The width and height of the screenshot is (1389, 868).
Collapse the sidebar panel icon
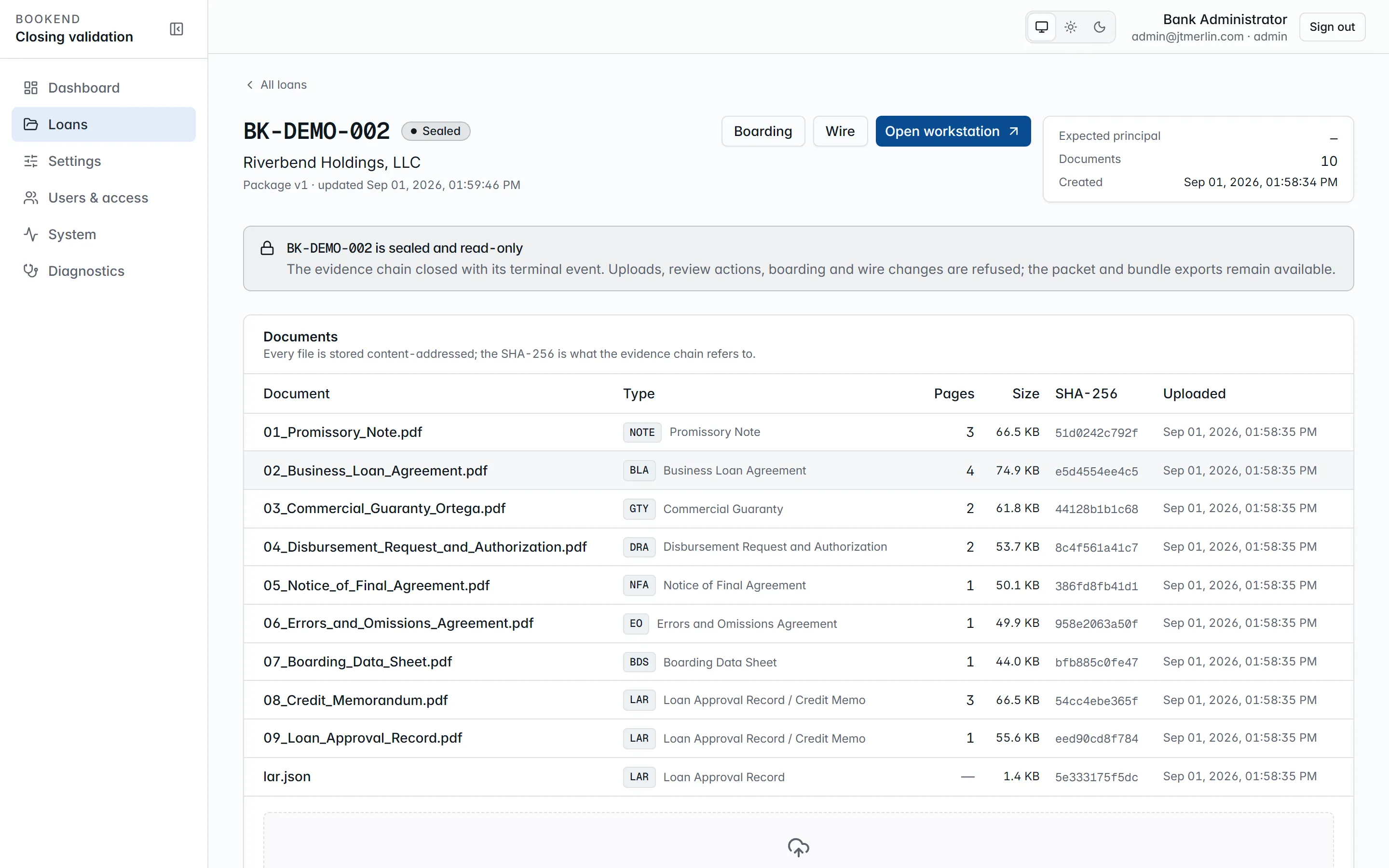[176, 29]
